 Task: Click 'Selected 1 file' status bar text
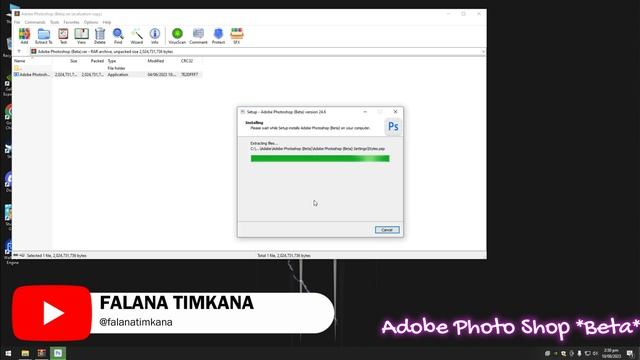point(56,256)
